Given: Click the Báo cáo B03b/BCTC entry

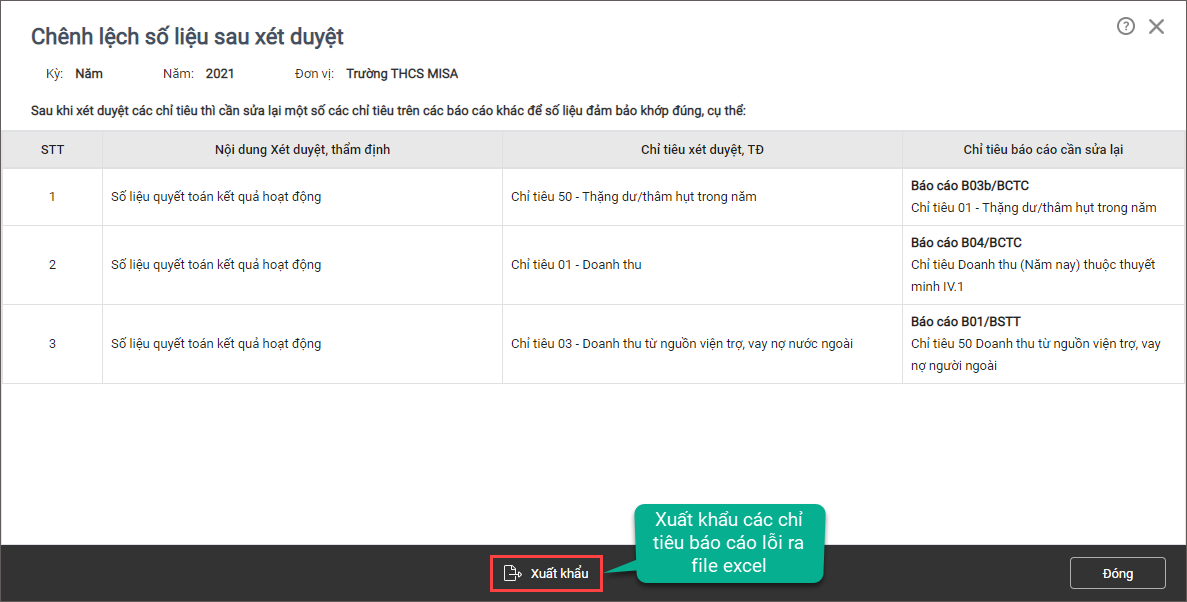Looking at the screenshot, I should pos(970,186).
